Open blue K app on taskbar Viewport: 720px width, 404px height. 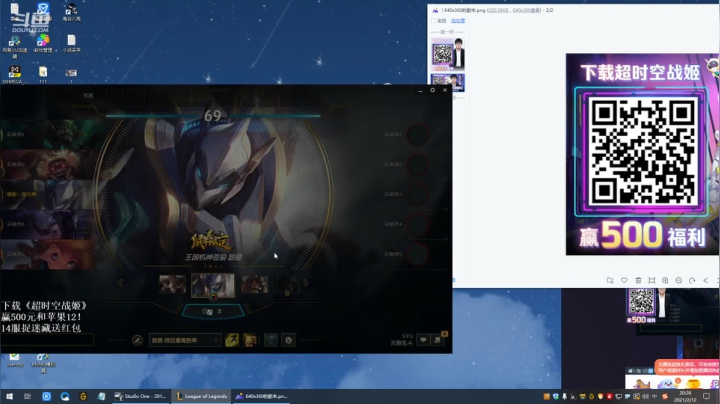pos(46,396)
